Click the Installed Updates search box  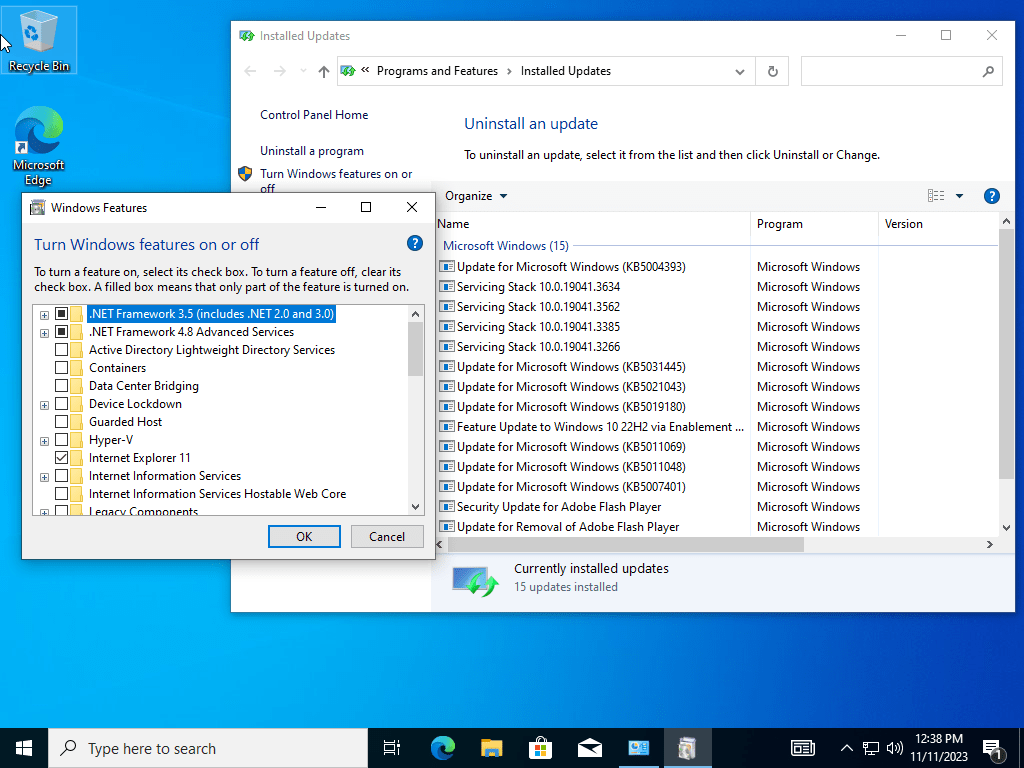[x=901, y=71]
